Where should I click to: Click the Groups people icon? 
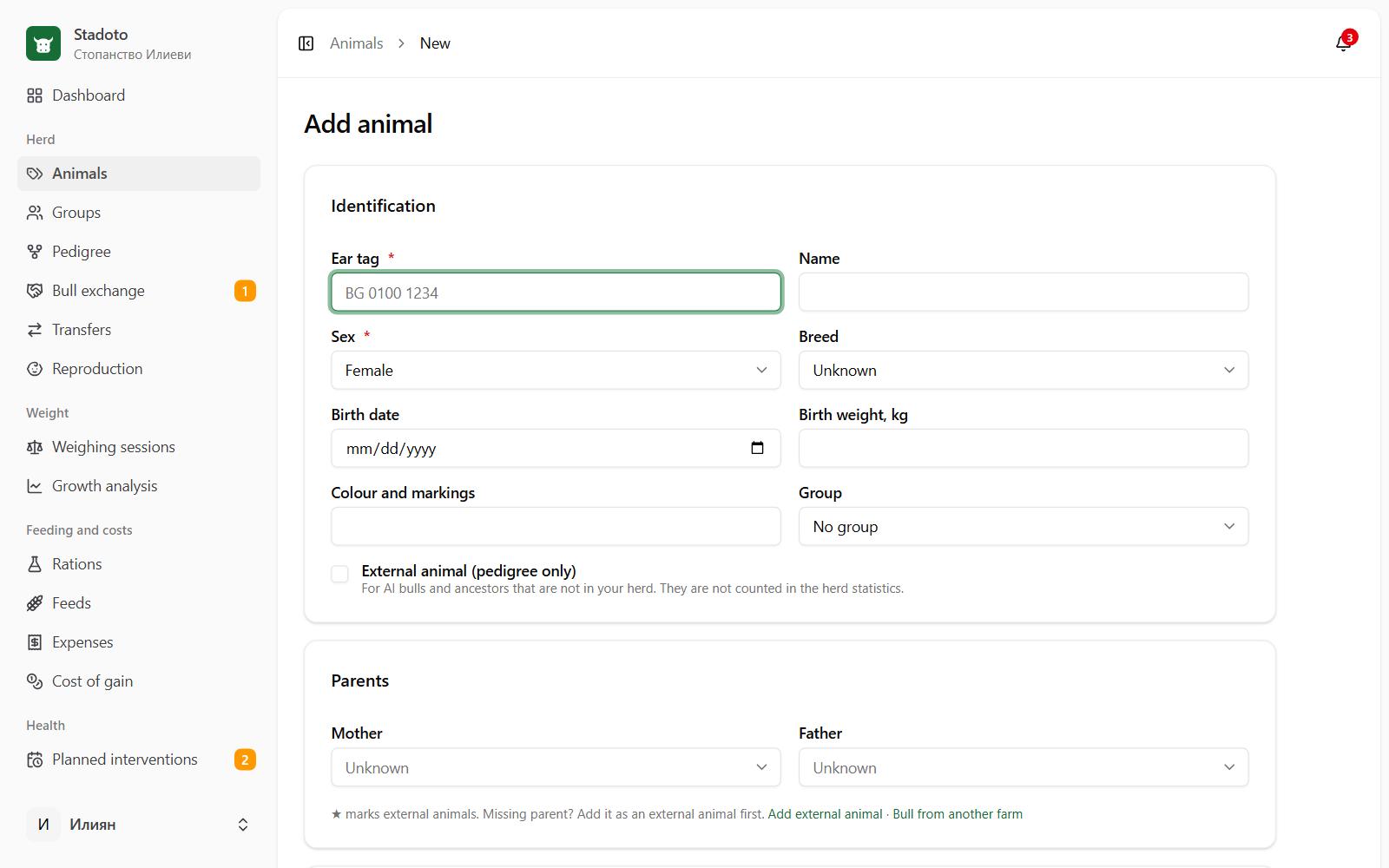pos(35,213)
